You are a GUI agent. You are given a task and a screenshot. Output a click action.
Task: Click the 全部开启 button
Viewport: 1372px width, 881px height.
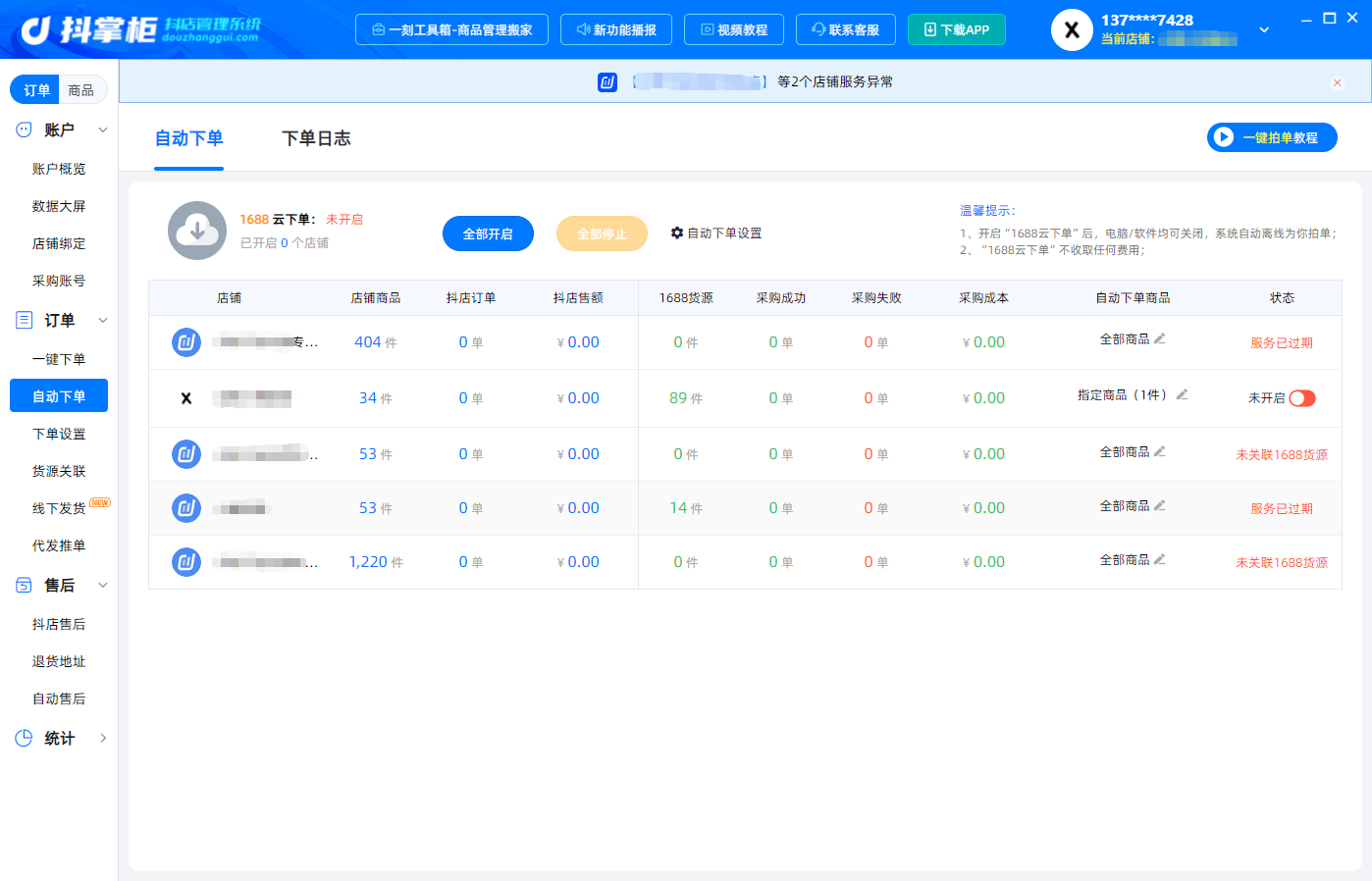click(x=488, y=233)
